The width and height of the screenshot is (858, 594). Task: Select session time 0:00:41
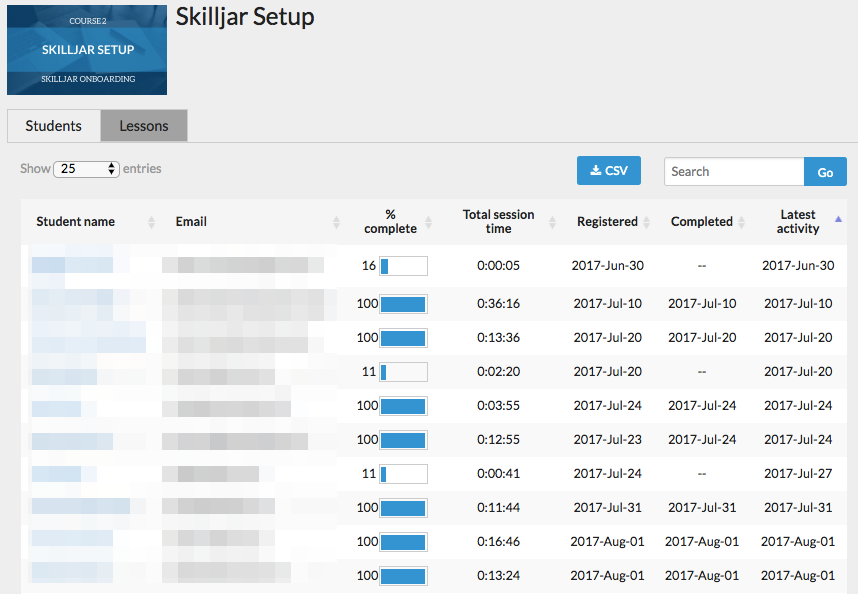click(498, 473)
